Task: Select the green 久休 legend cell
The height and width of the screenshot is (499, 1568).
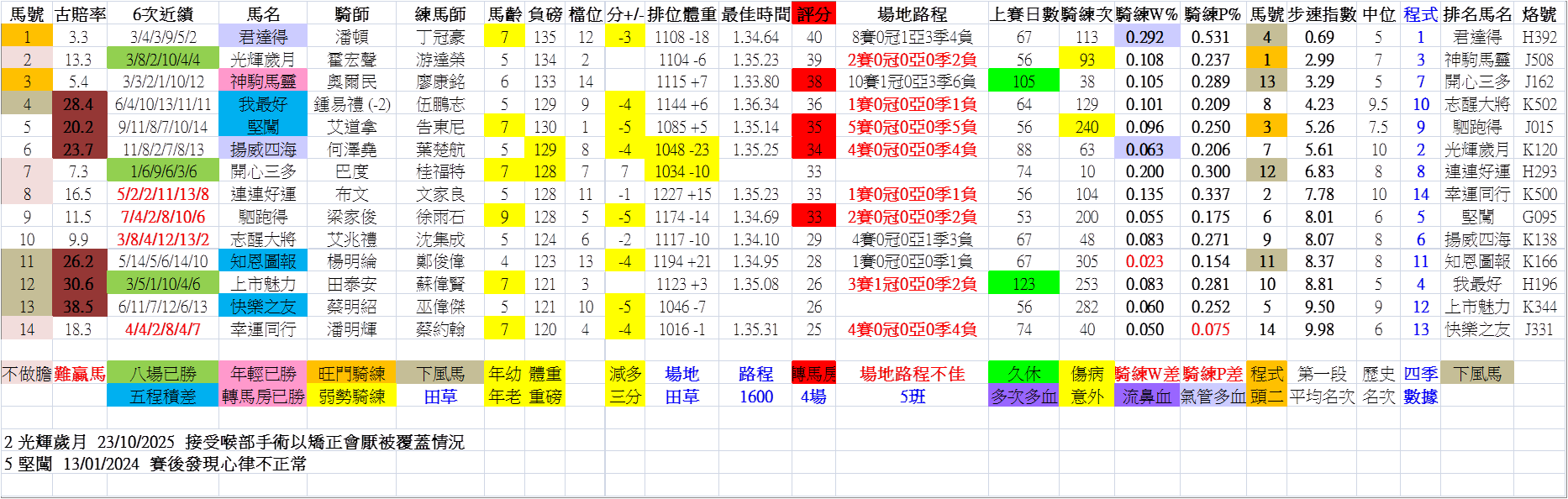Action: pos(1023,374)
